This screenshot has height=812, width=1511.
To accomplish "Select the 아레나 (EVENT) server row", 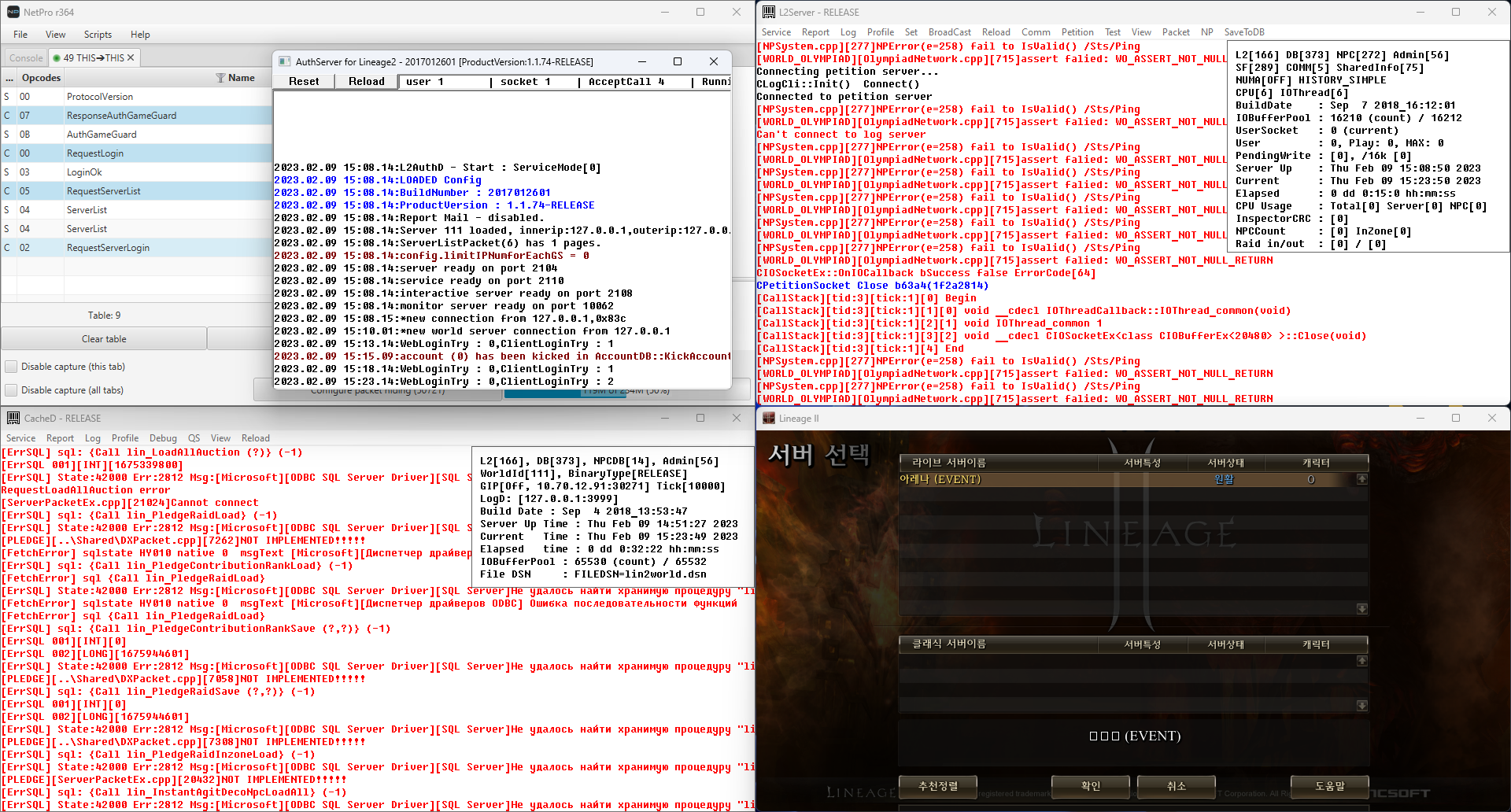I will coord(1127,479).
